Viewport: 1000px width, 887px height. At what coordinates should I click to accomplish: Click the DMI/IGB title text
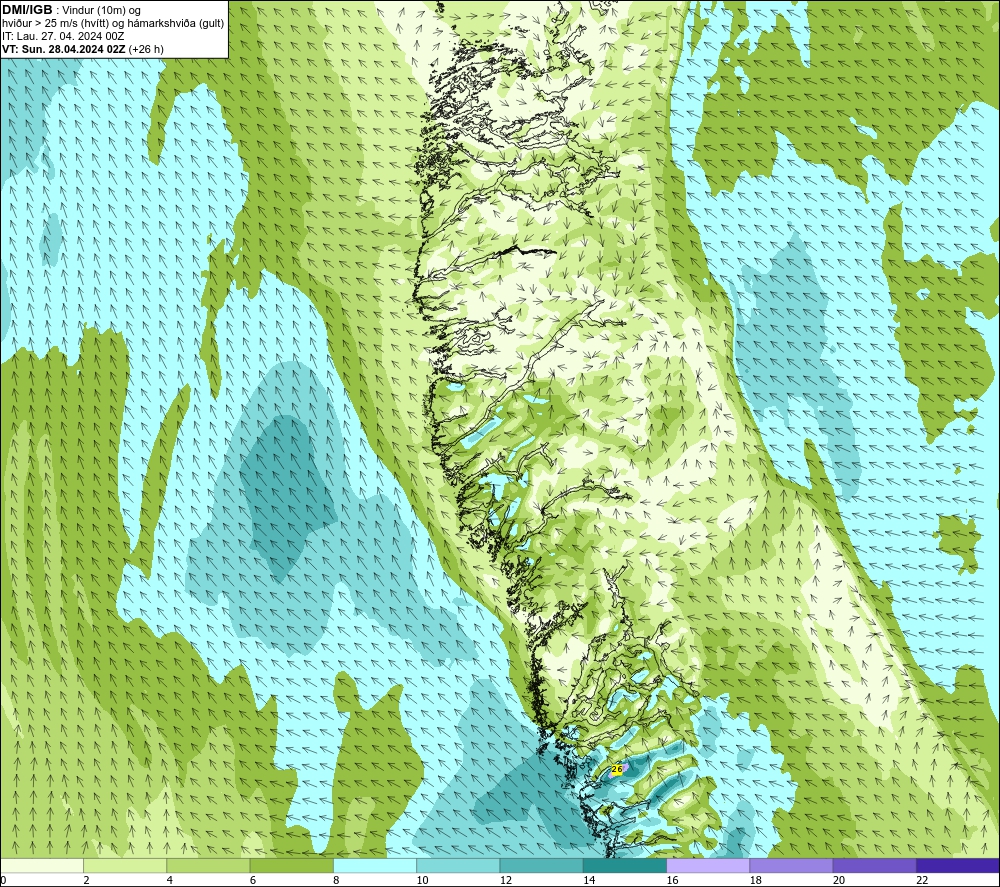(x=27, y=10)
